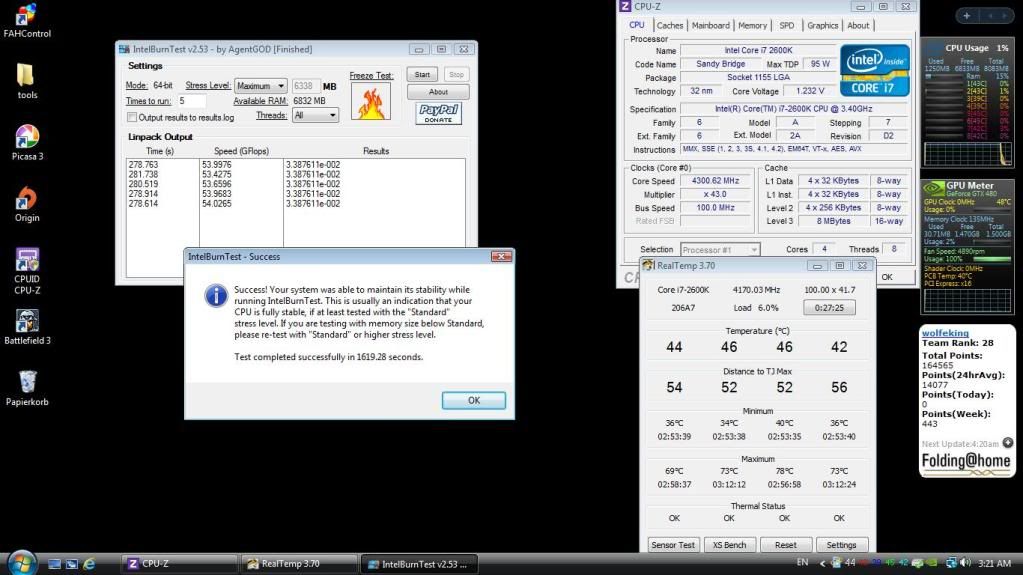Open Internet Explorer from quick launch
Screen dimensions: 1023x575
[x=89, y=564]
